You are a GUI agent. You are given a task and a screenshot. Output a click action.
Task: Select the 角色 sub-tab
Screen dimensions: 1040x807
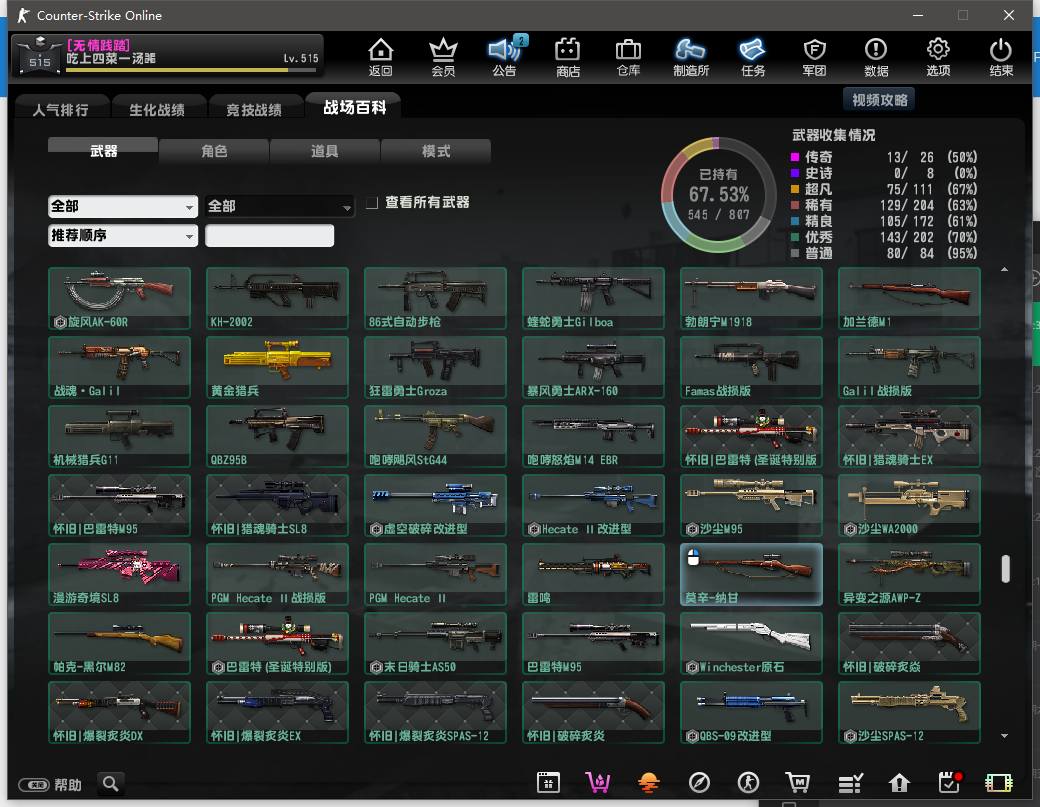[x=214, y=151]
